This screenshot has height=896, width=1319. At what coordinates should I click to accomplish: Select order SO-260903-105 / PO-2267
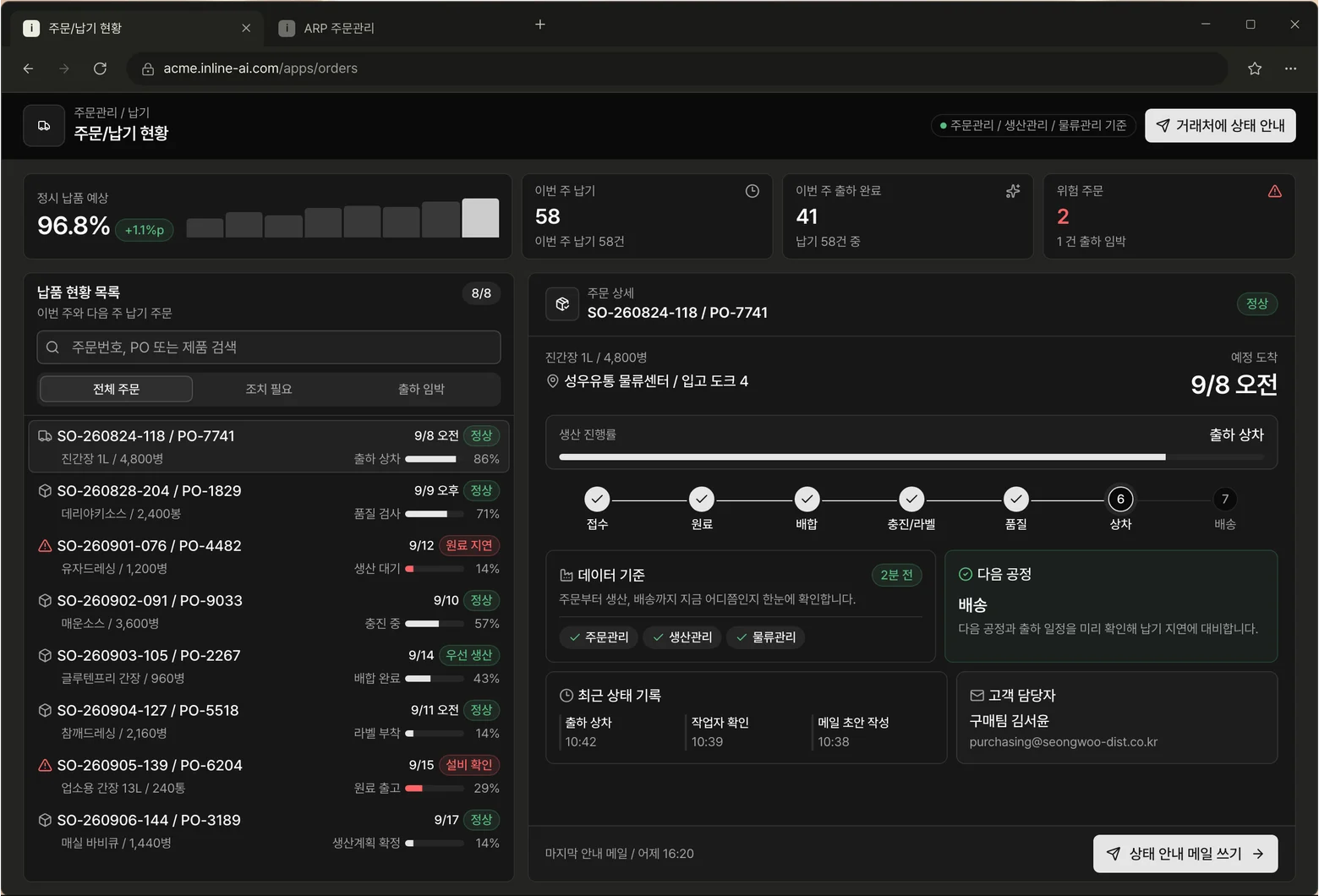pos(269,666)
